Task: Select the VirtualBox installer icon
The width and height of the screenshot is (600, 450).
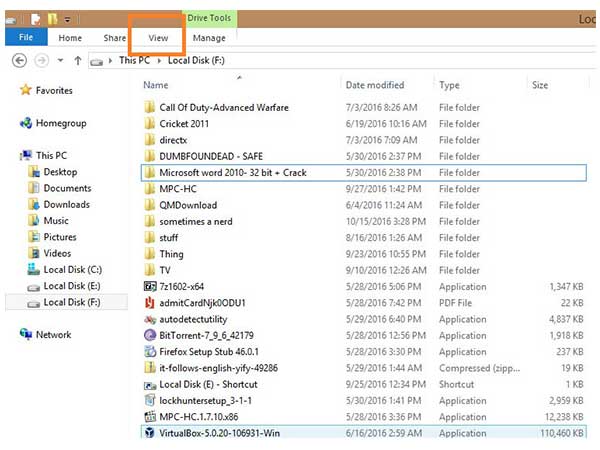Action: [149, 434]
